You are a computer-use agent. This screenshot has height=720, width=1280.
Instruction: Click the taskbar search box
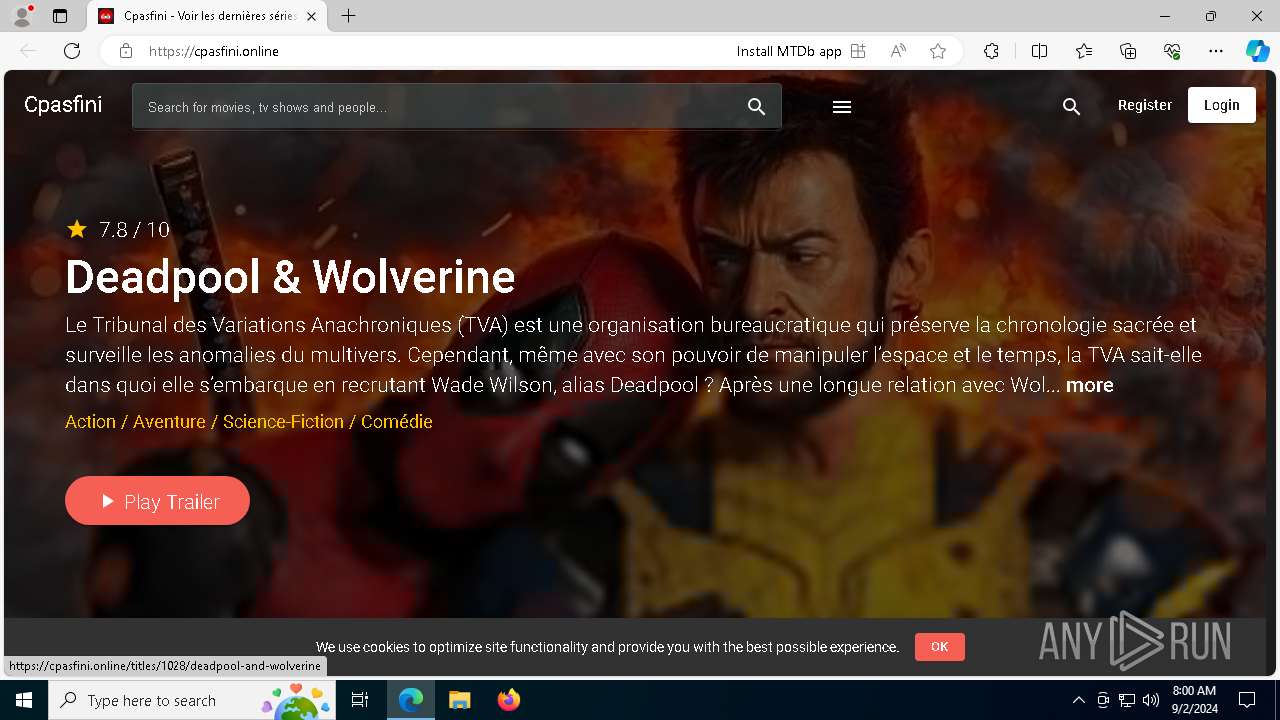192,700
